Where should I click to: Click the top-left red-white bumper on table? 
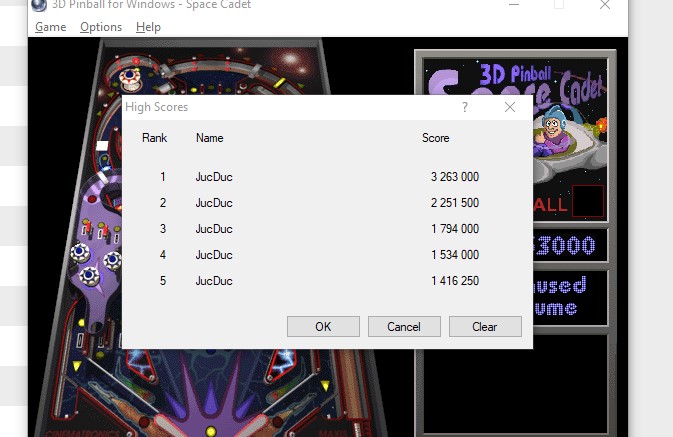130,79
